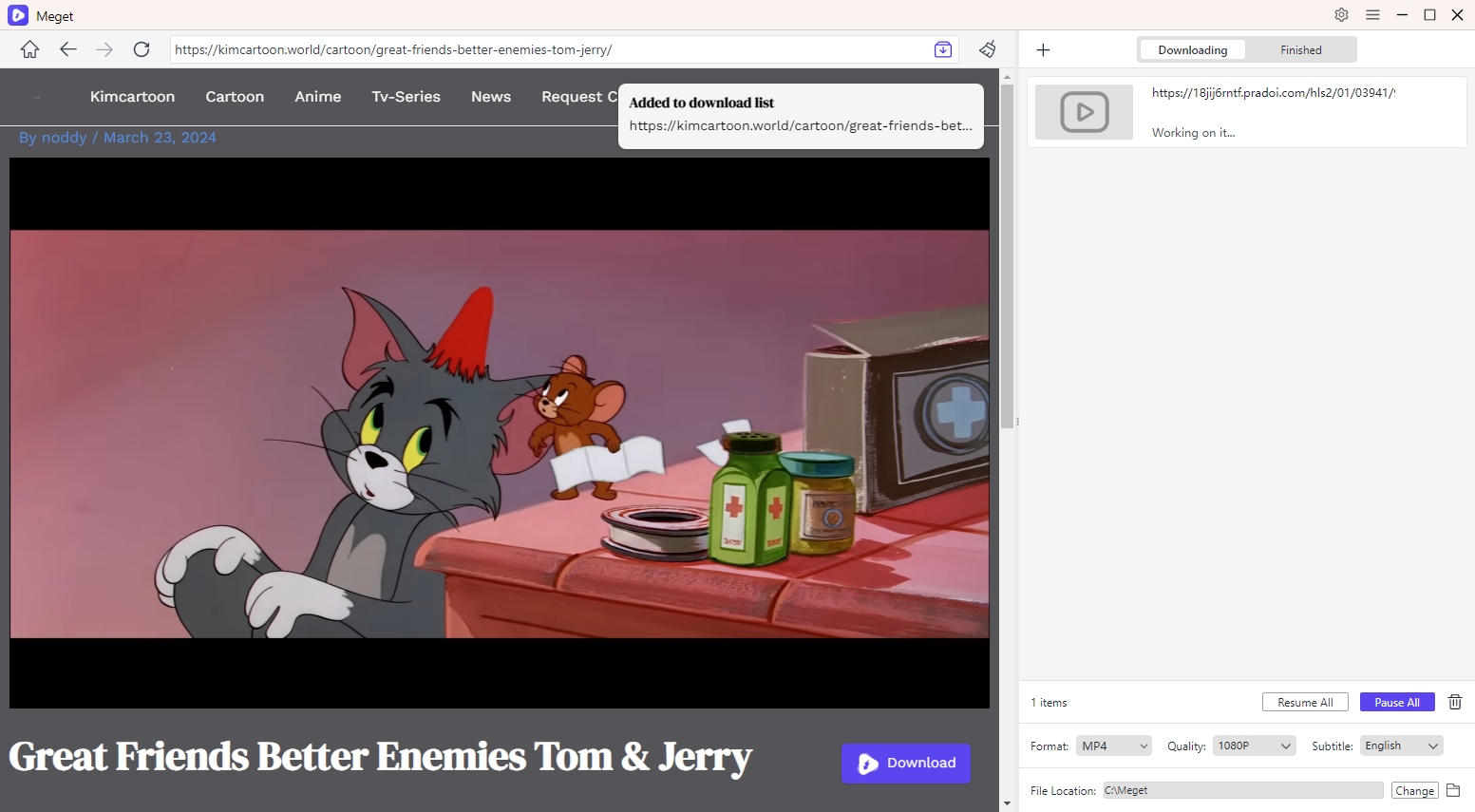Click the File Location path field
The image size is (1475, 812).
tap(1242, 790)
